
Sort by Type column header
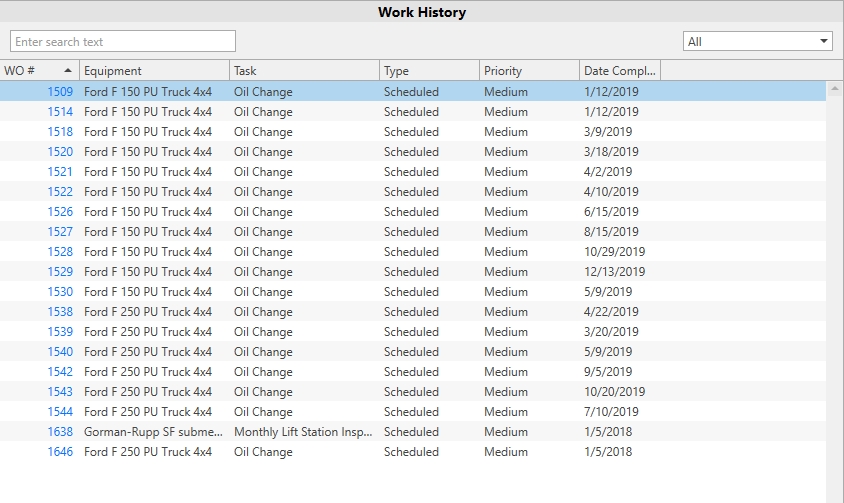click(430, 71)
